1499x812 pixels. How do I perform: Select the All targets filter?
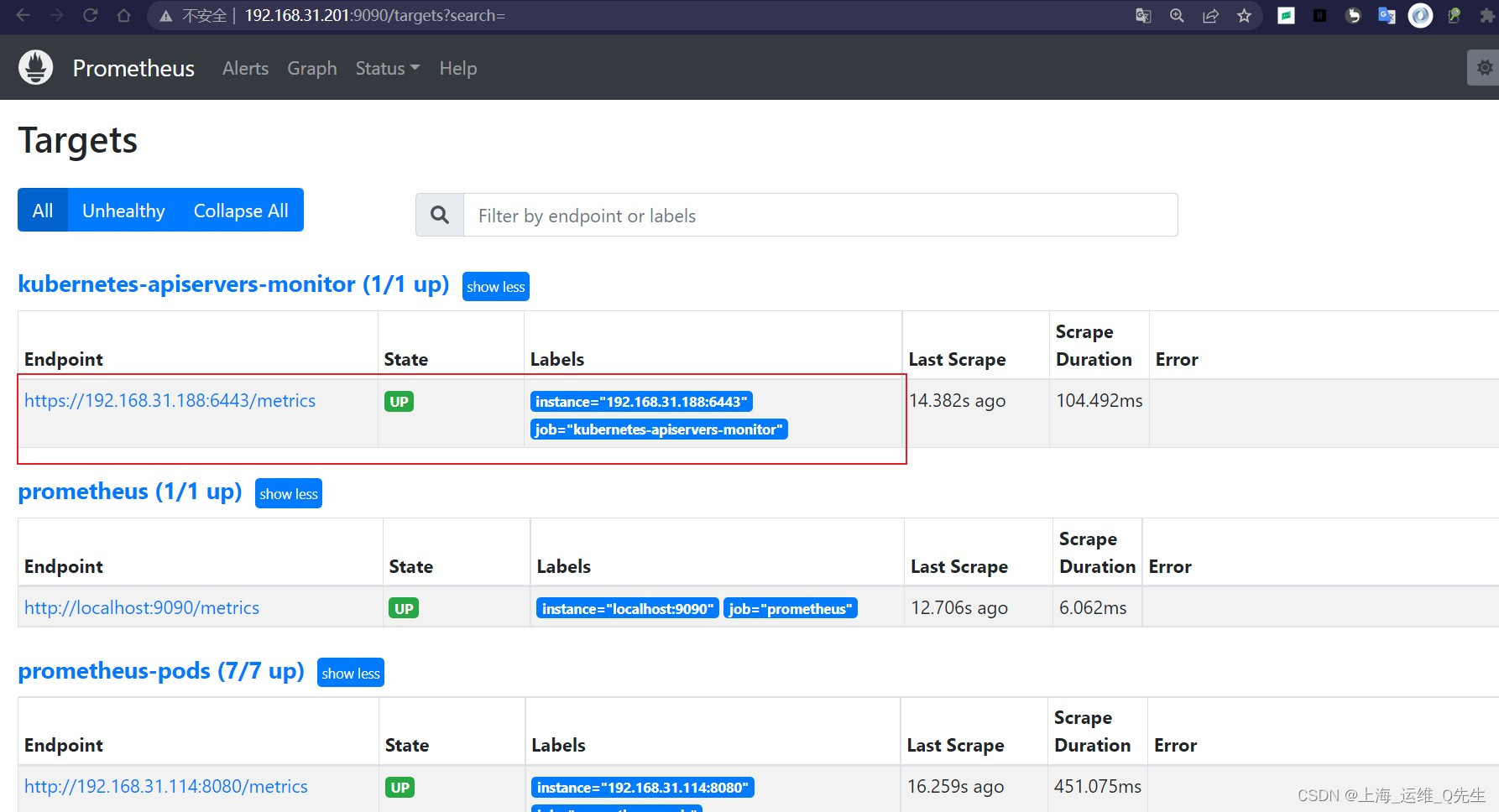[43, 211]
